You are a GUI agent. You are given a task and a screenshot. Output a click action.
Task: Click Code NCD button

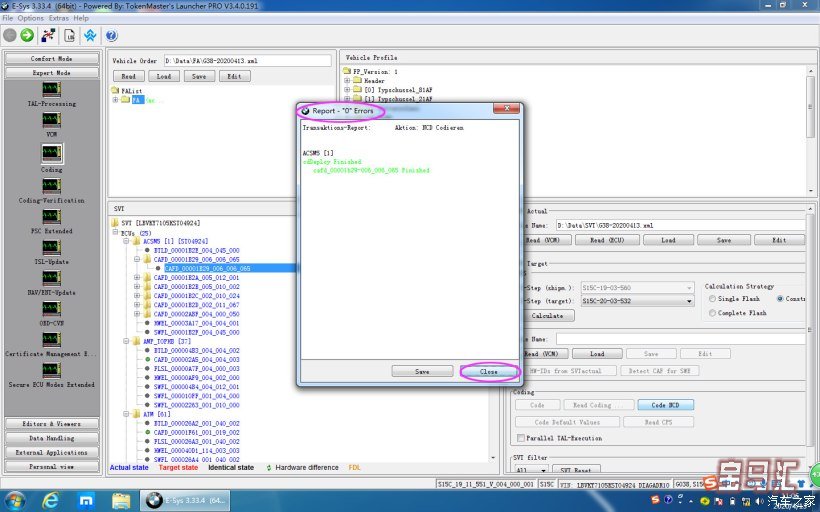(x=665, y=405)
